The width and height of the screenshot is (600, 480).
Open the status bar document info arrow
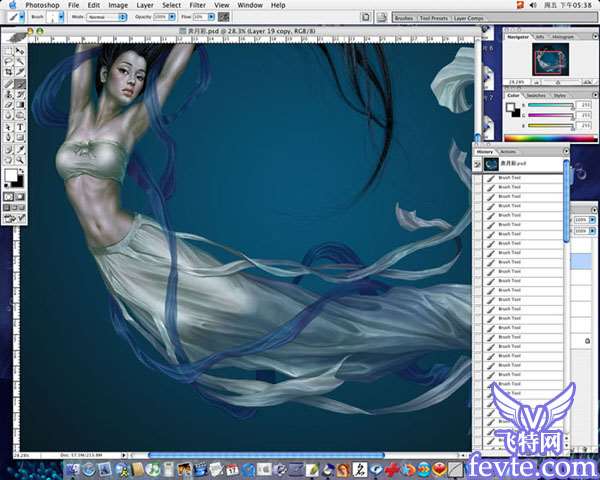(x=124, y=456)
